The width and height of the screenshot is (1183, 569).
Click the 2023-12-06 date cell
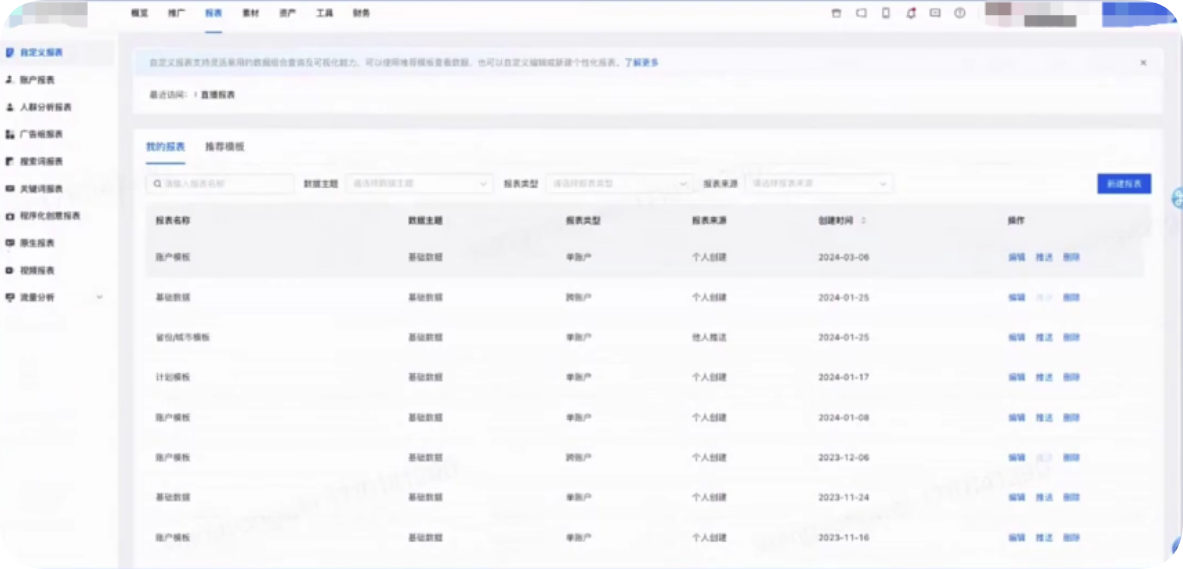[x=843, y=457]
